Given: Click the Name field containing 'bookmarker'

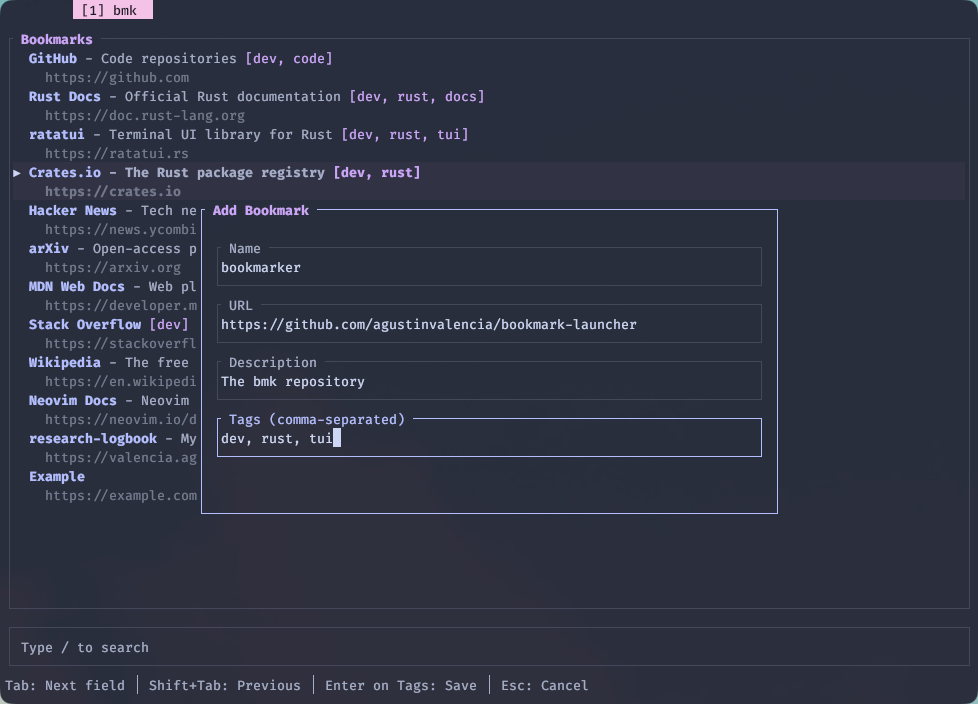Looking at the screenshot, I should (489, 267).
